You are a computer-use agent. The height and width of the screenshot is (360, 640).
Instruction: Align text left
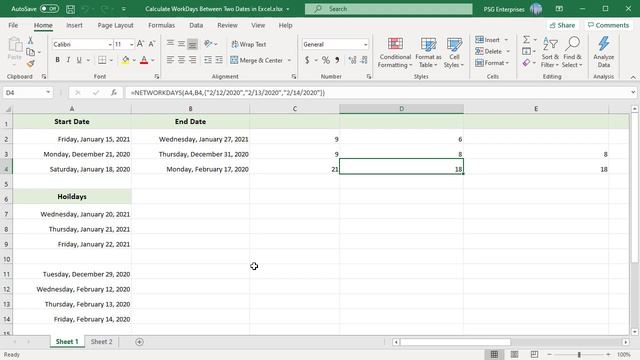pyautogui.click(x=170, y=60)
